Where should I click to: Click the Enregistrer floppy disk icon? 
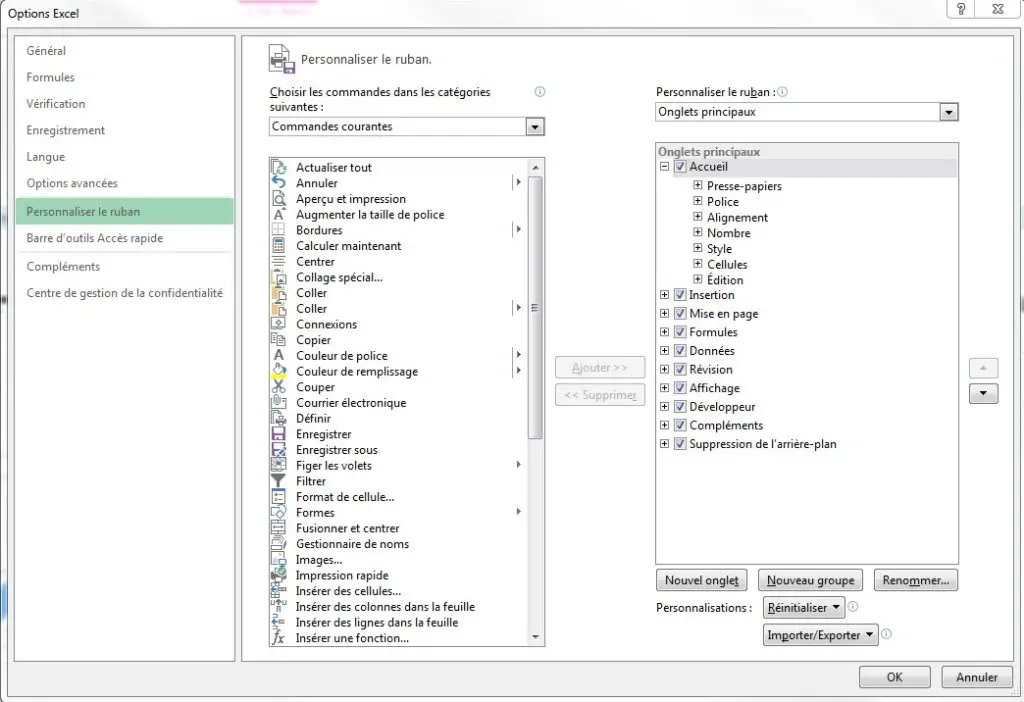(x=279, y=434)
